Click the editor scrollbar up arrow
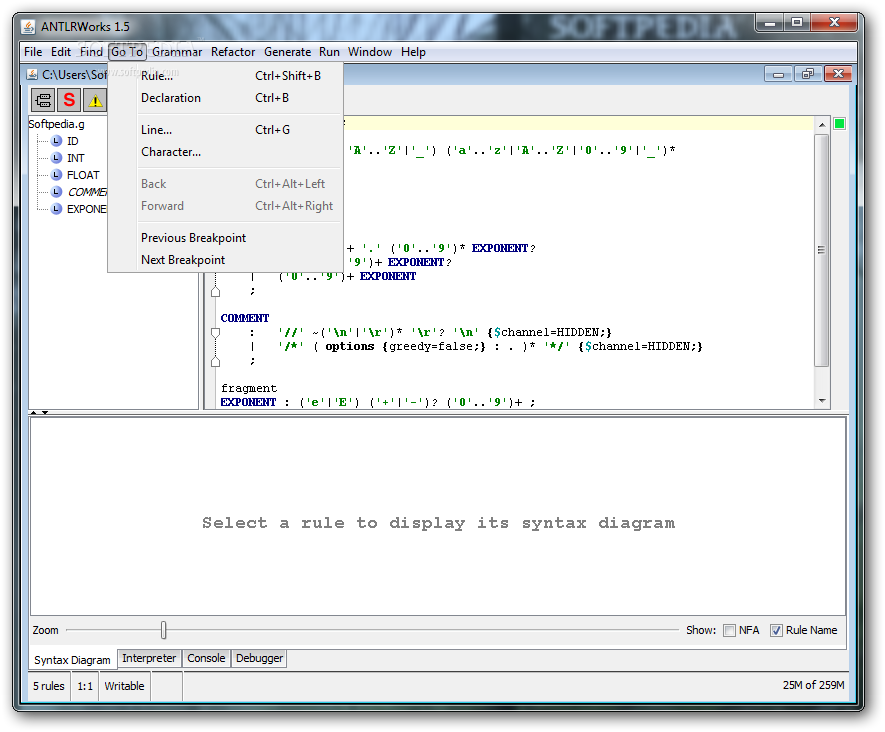Screen dimensions: 885x732 click(x=822, y=125)
